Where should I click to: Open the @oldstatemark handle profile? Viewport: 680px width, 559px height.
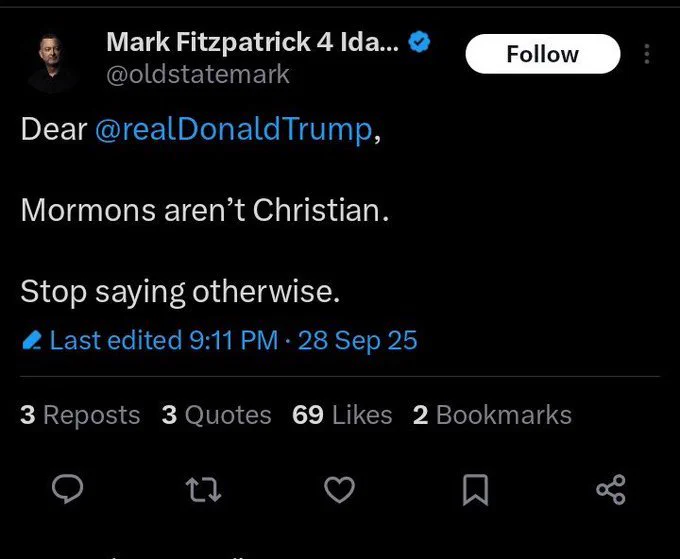pos(198,75)
